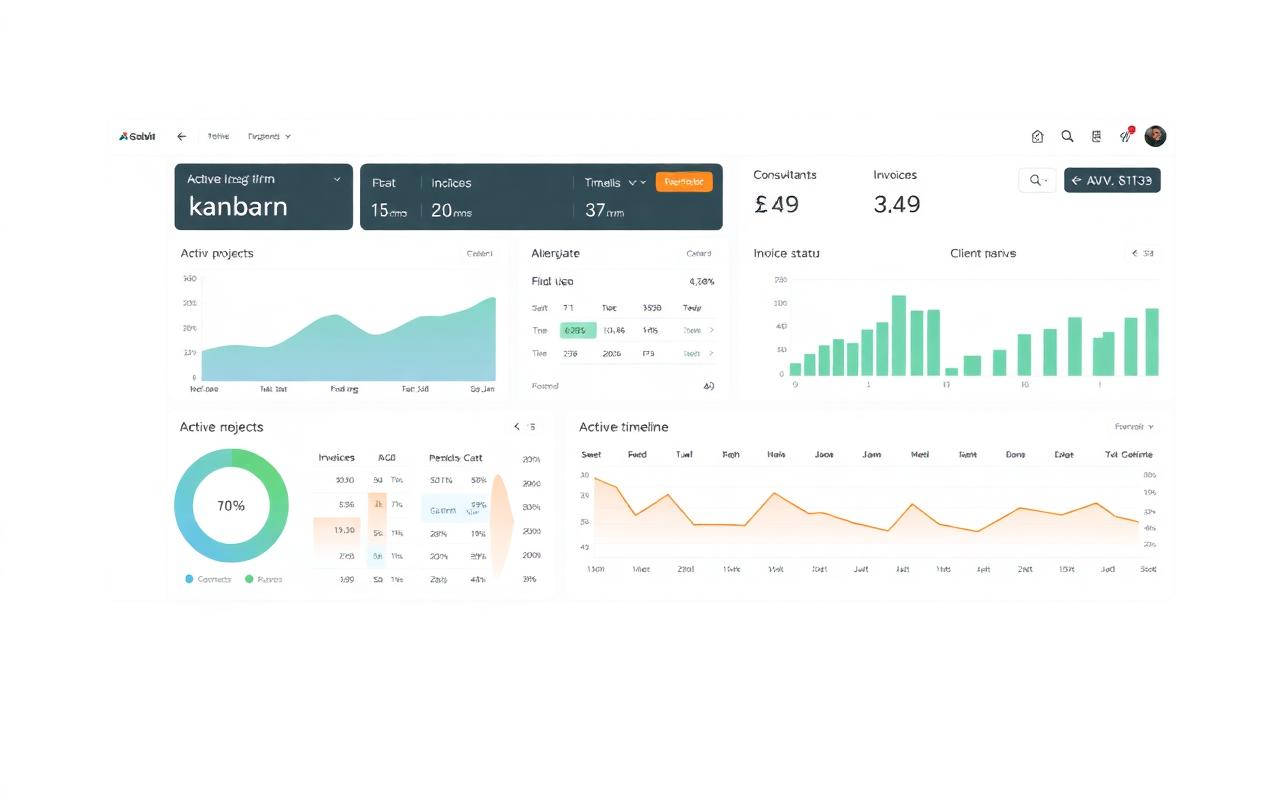Select the Inoice statu tab
This screenshot has height=800, width=1280.
(786, 254)
